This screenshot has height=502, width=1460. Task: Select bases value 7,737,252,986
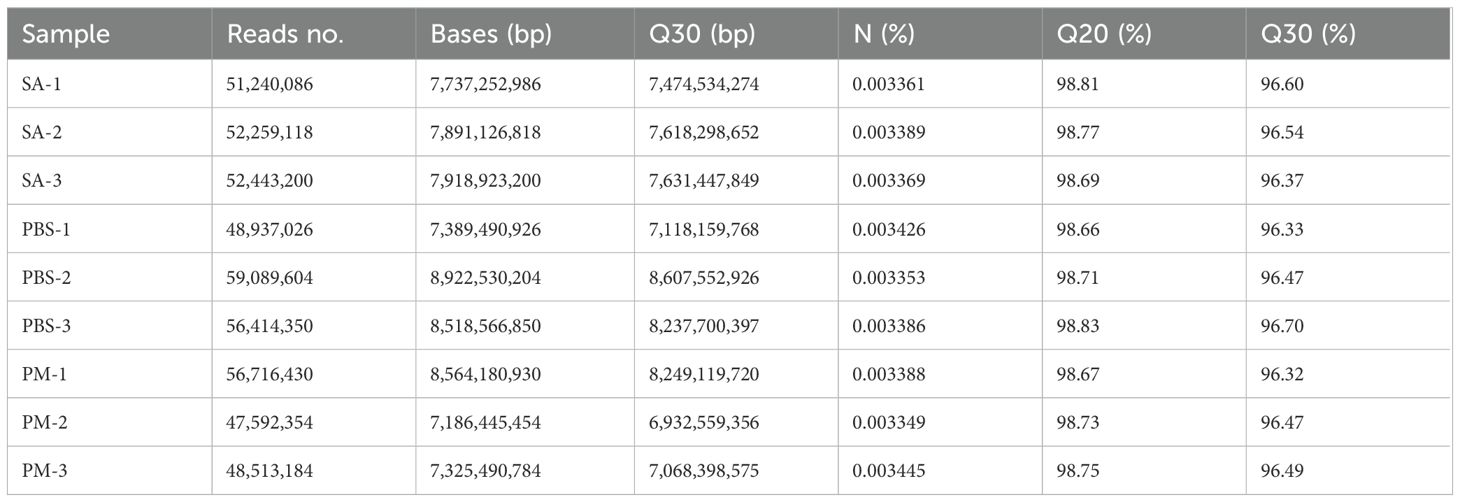tap(486, 86)
